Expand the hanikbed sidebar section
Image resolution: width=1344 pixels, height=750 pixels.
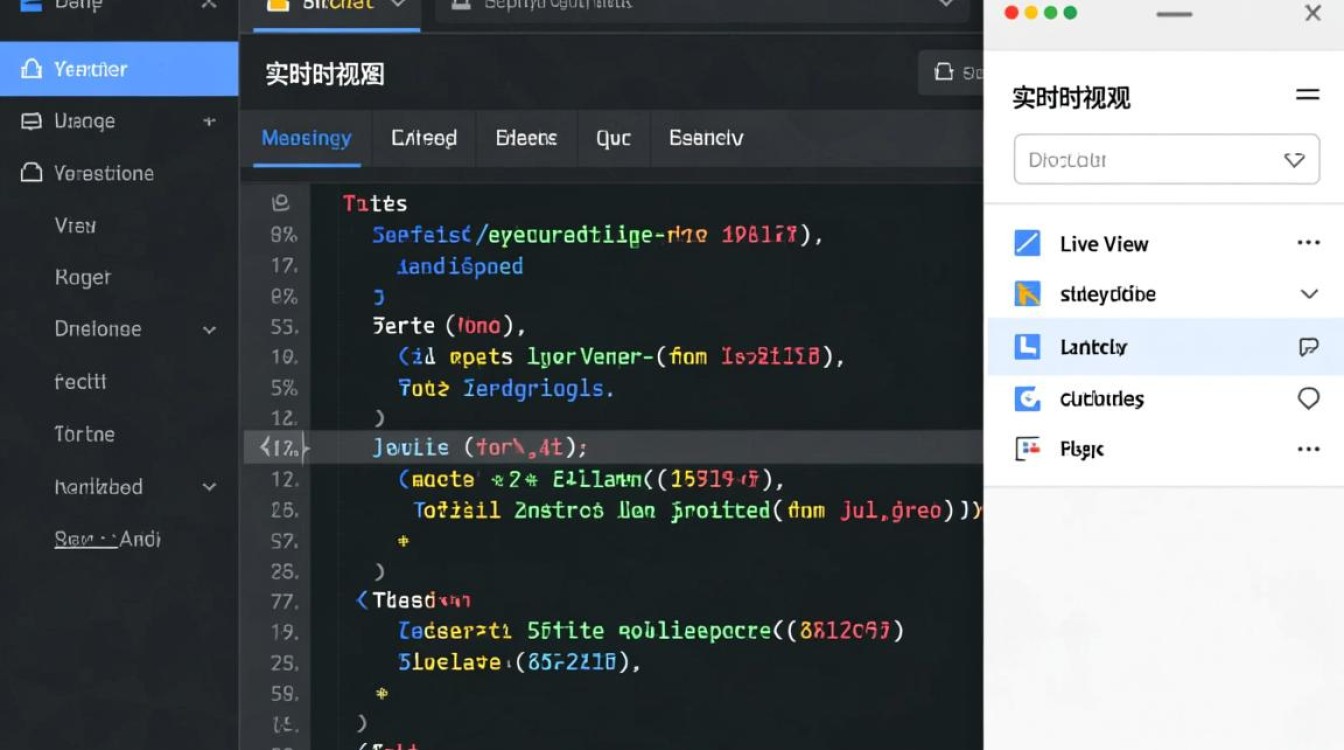209,487
